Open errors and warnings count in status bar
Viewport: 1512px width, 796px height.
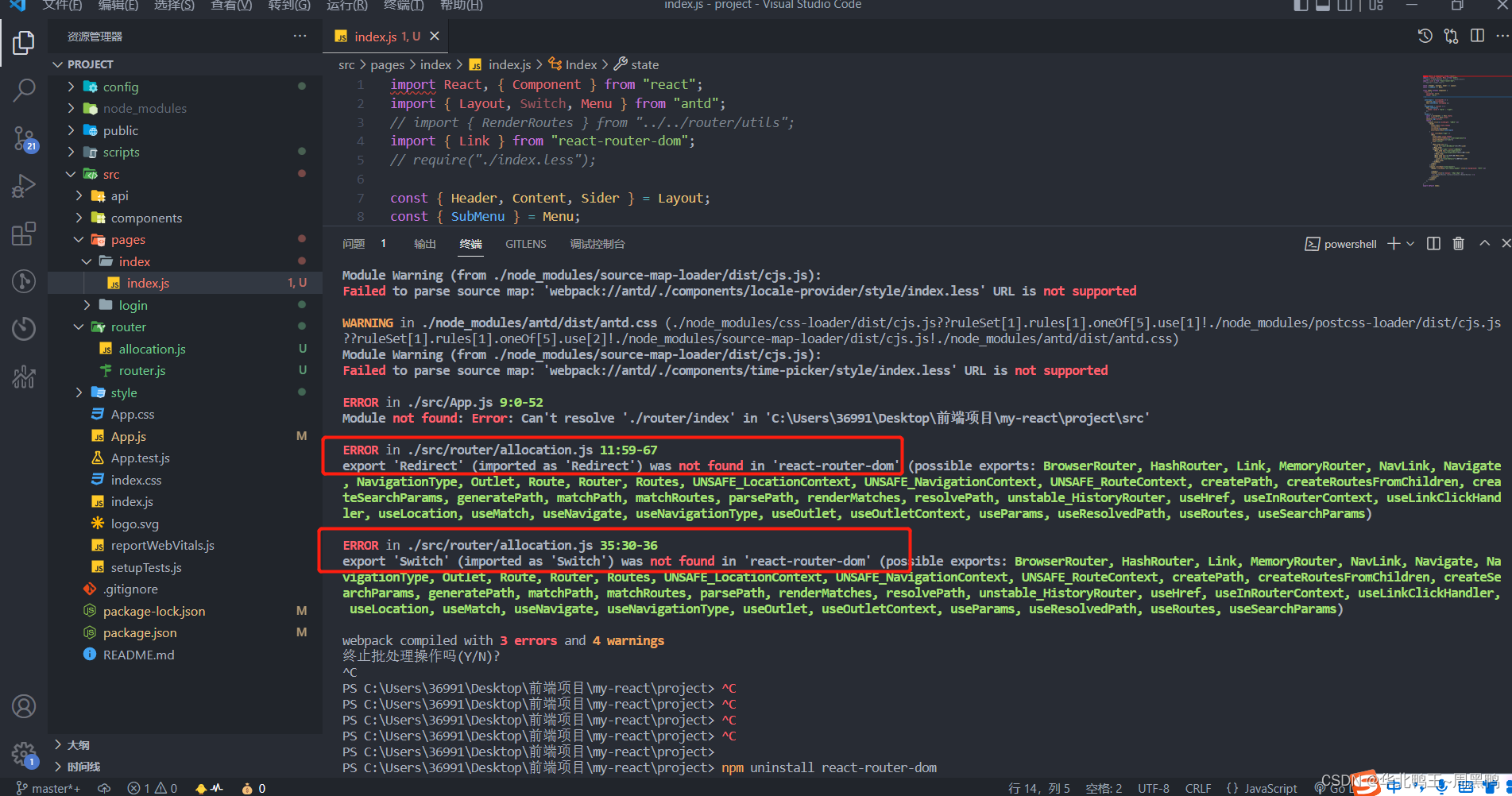click(152, 788)
